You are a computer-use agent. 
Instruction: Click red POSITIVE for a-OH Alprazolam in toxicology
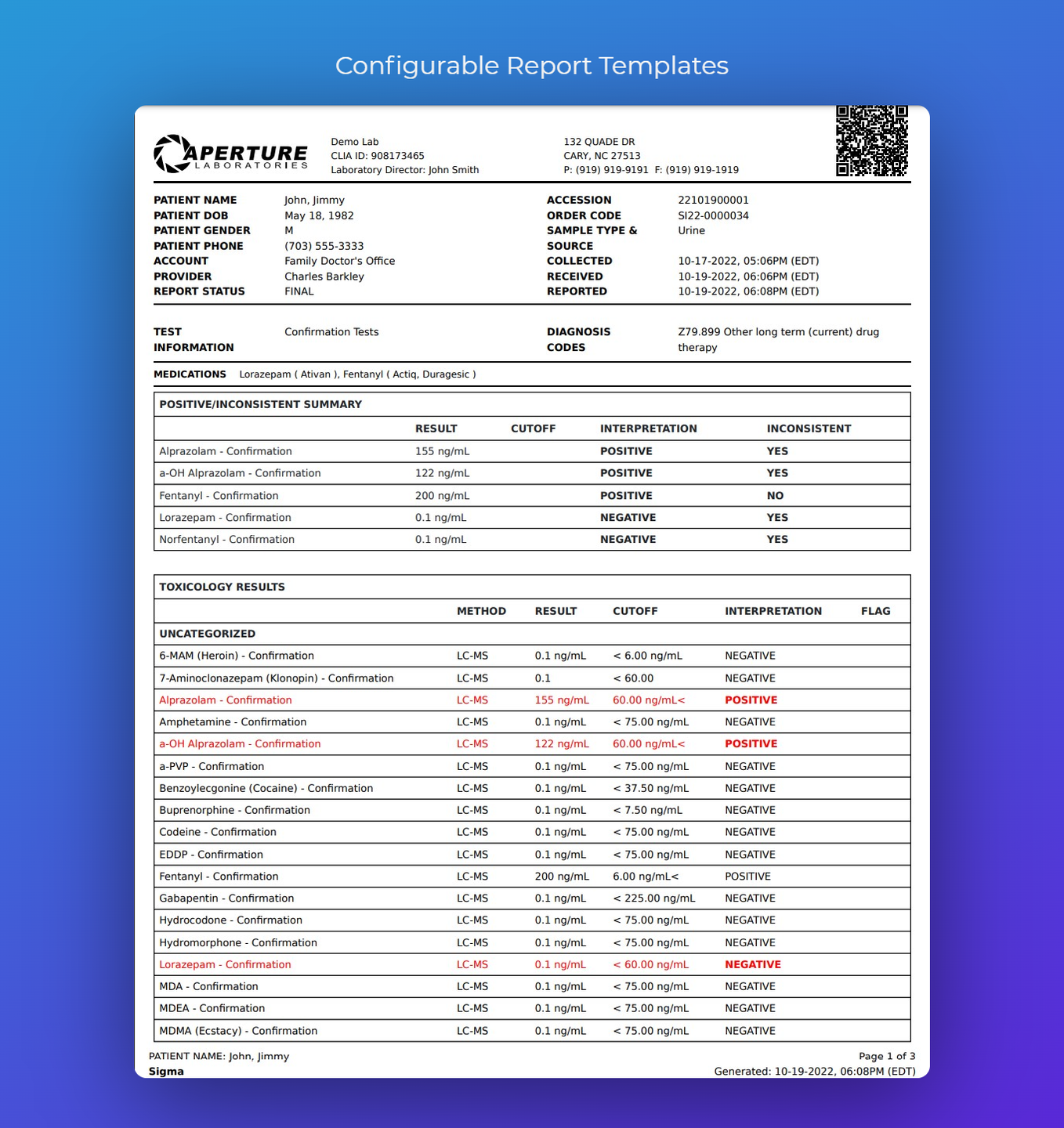[x=751, y=744]
